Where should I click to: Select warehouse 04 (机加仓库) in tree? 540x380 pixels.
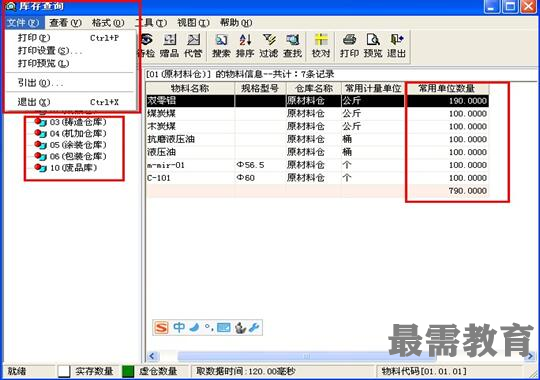click(78, 133)
